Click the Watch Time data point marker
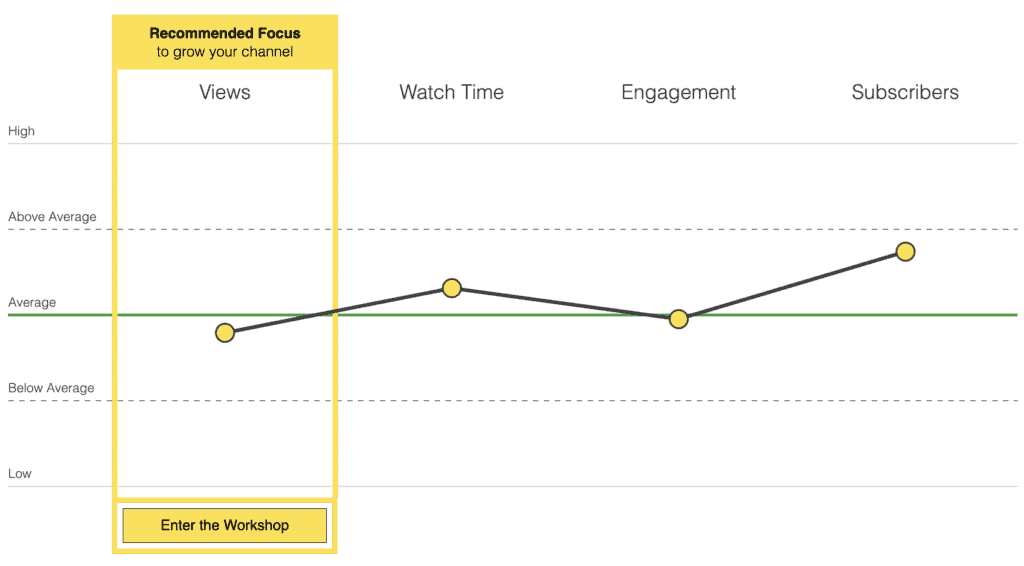This screenshot has width=1024, height=566. (452, 288)
